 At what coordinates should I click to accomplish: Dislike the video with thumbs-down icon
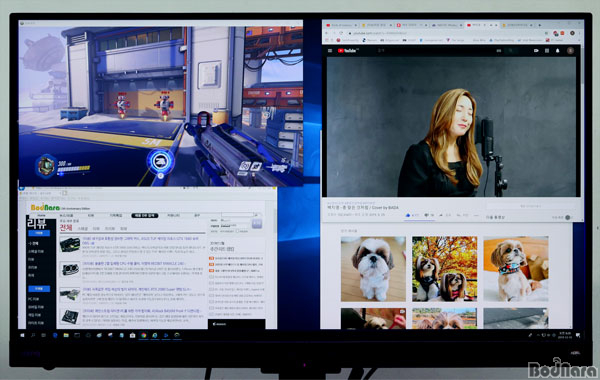[426, 215]
